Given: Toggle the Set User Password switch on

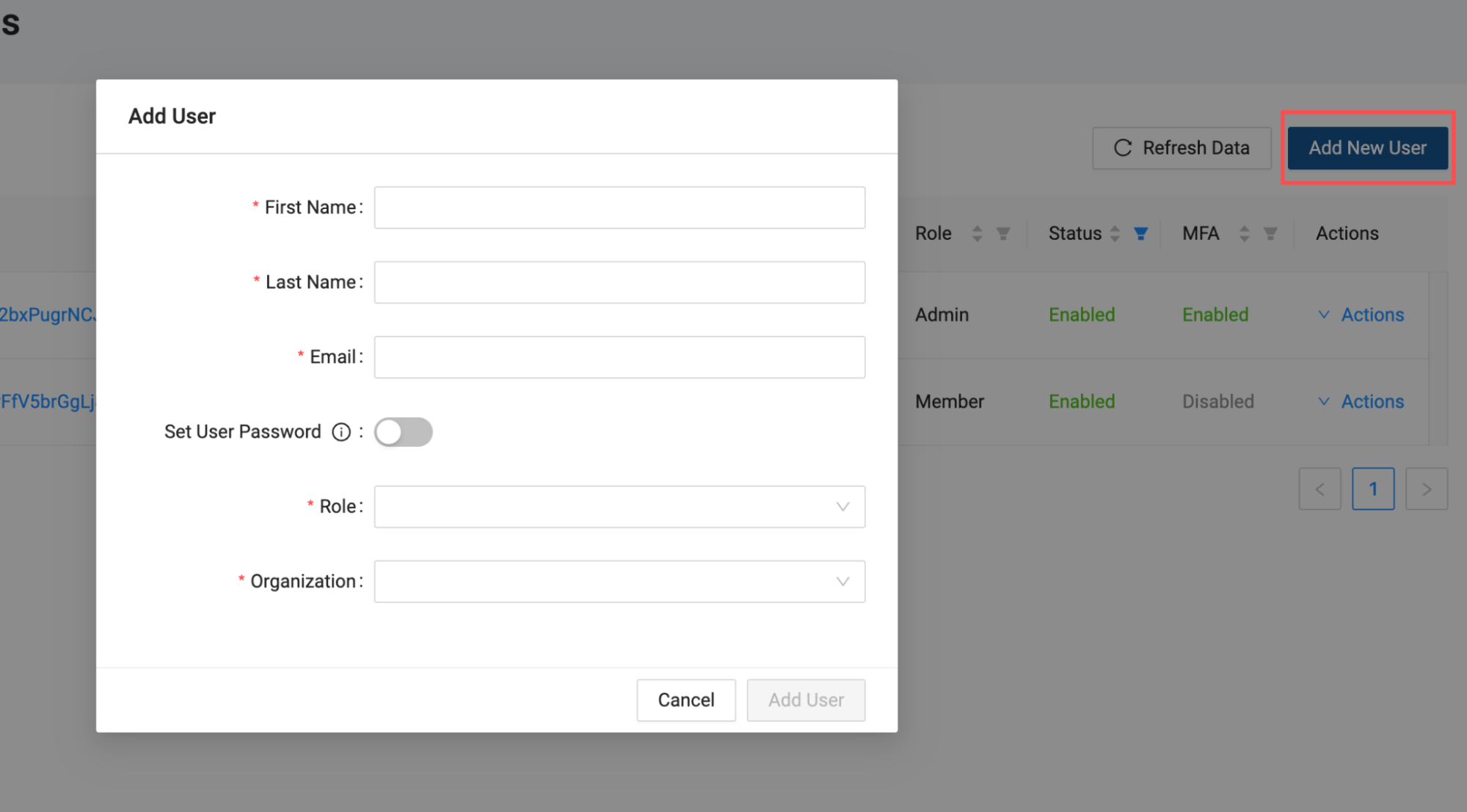Looking at the screenshot, I should pyautogui.click(x=403, y=432).
